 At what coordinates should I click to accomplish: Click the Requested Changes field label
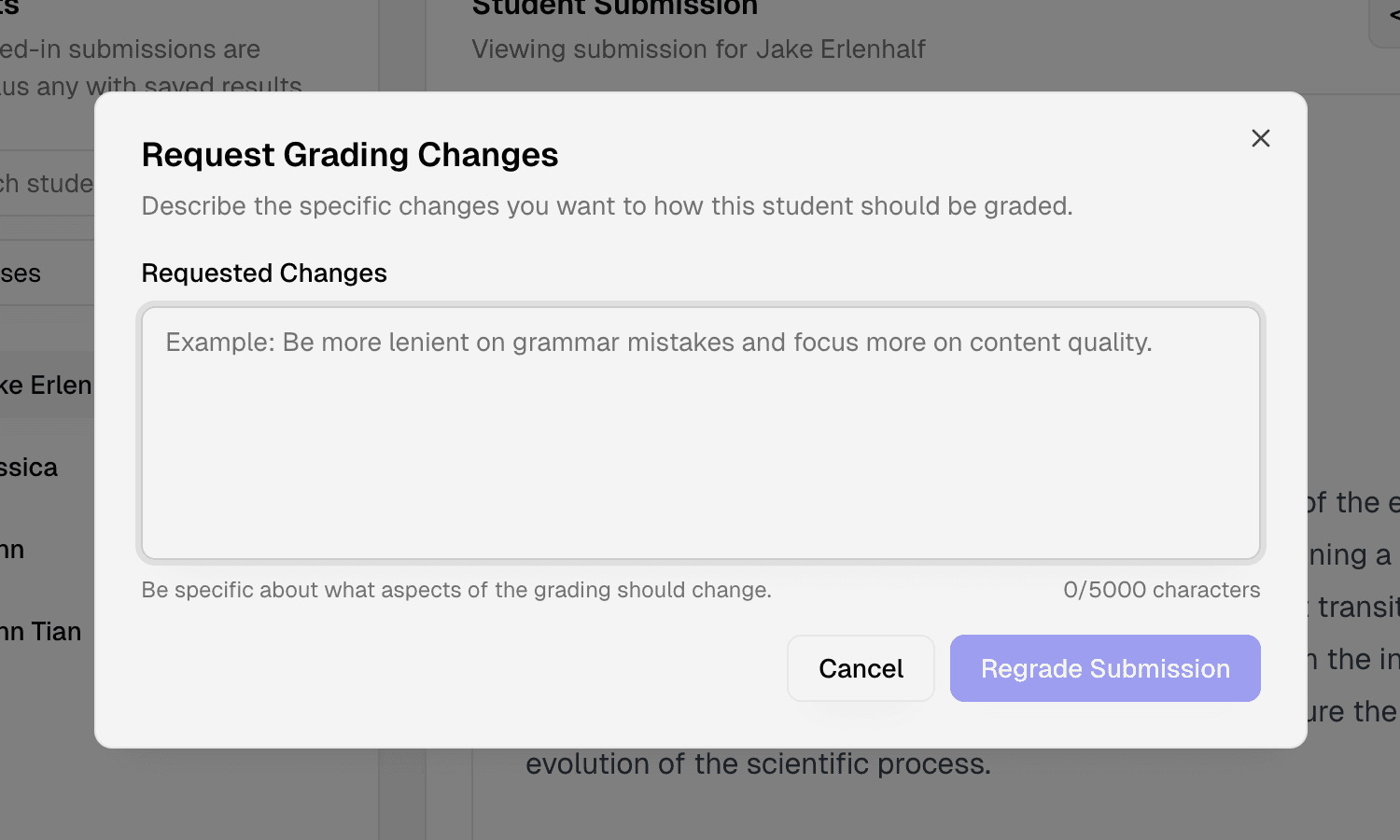(x=264, y=273)
